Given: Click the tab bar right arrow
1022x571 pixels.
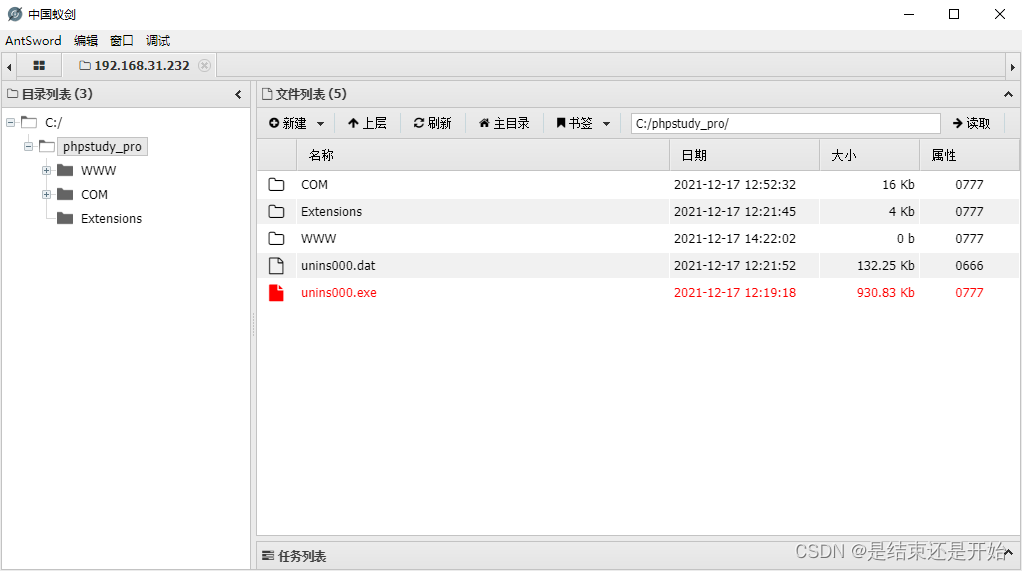Looking at the screenshot, I should pyautogui.click(x=1012, y=67).
